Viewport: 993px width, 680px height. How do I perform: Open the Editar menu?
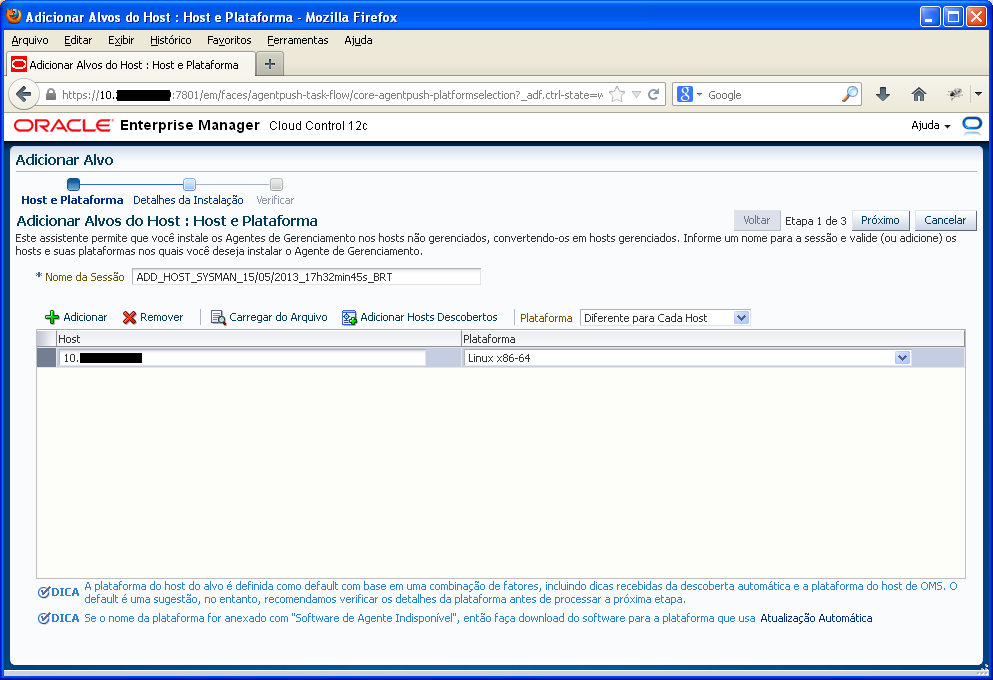pos(78,40)
